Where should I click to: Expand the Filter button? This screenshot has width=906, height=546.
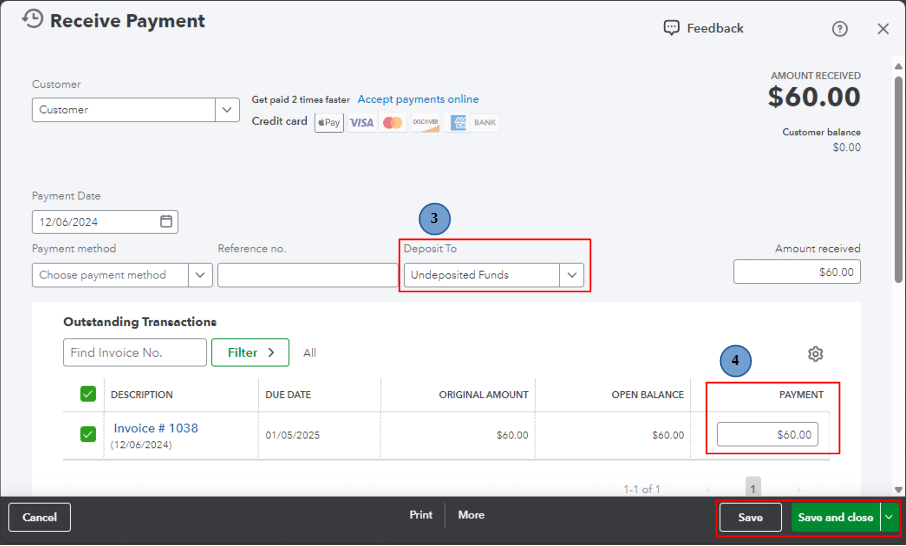(250, 352)
